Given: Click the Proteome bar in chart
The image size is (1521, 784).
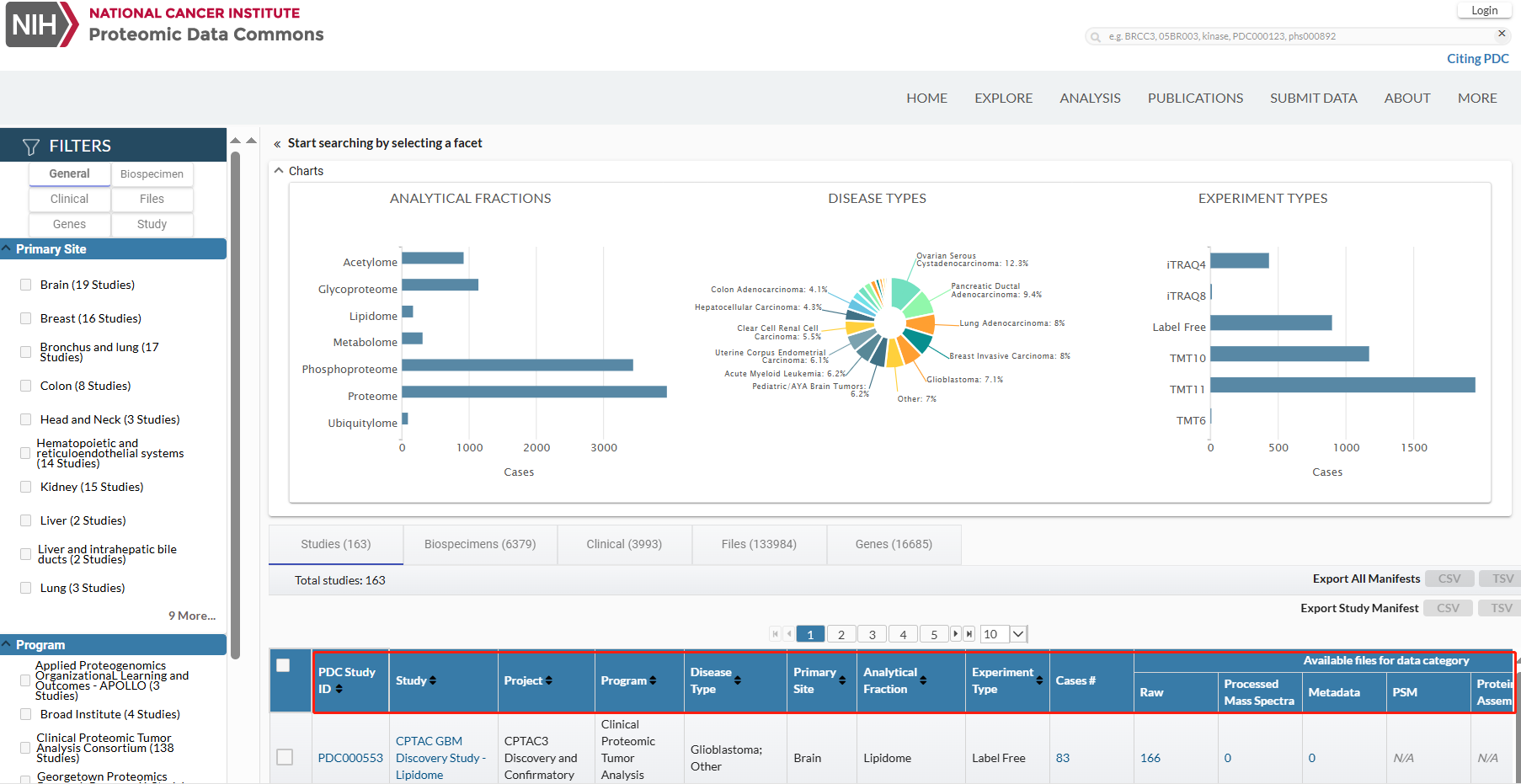Looking at the screenshot, I should coord(534,392).
